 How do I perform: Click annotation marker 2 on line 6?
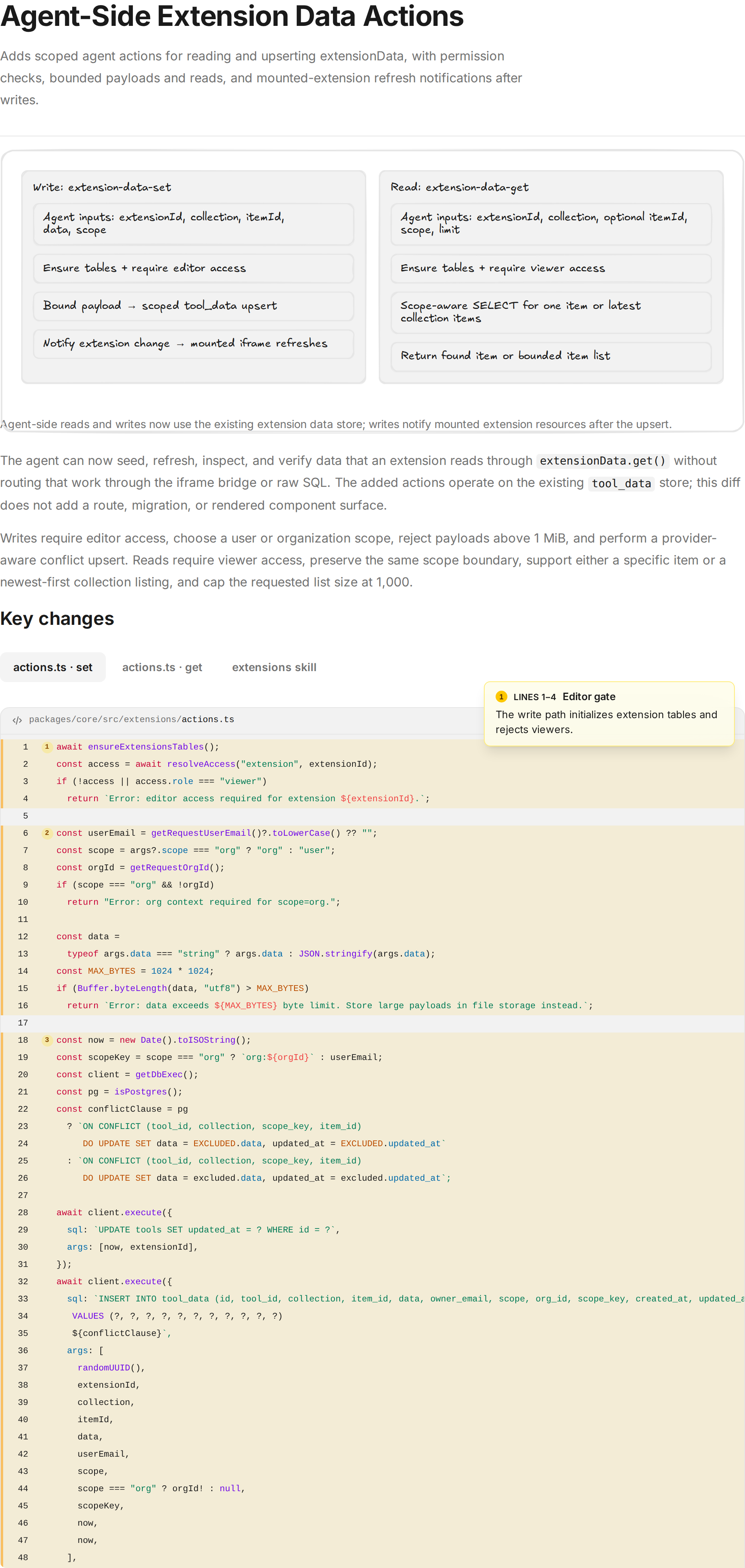tap(47, 833)
